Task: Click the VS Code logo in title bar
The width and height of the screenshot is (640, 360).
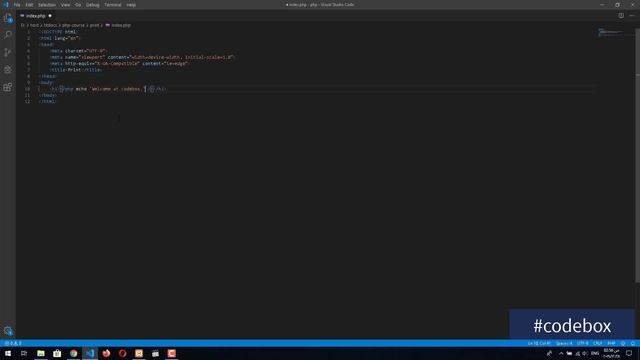Action: tap(6, 5)
